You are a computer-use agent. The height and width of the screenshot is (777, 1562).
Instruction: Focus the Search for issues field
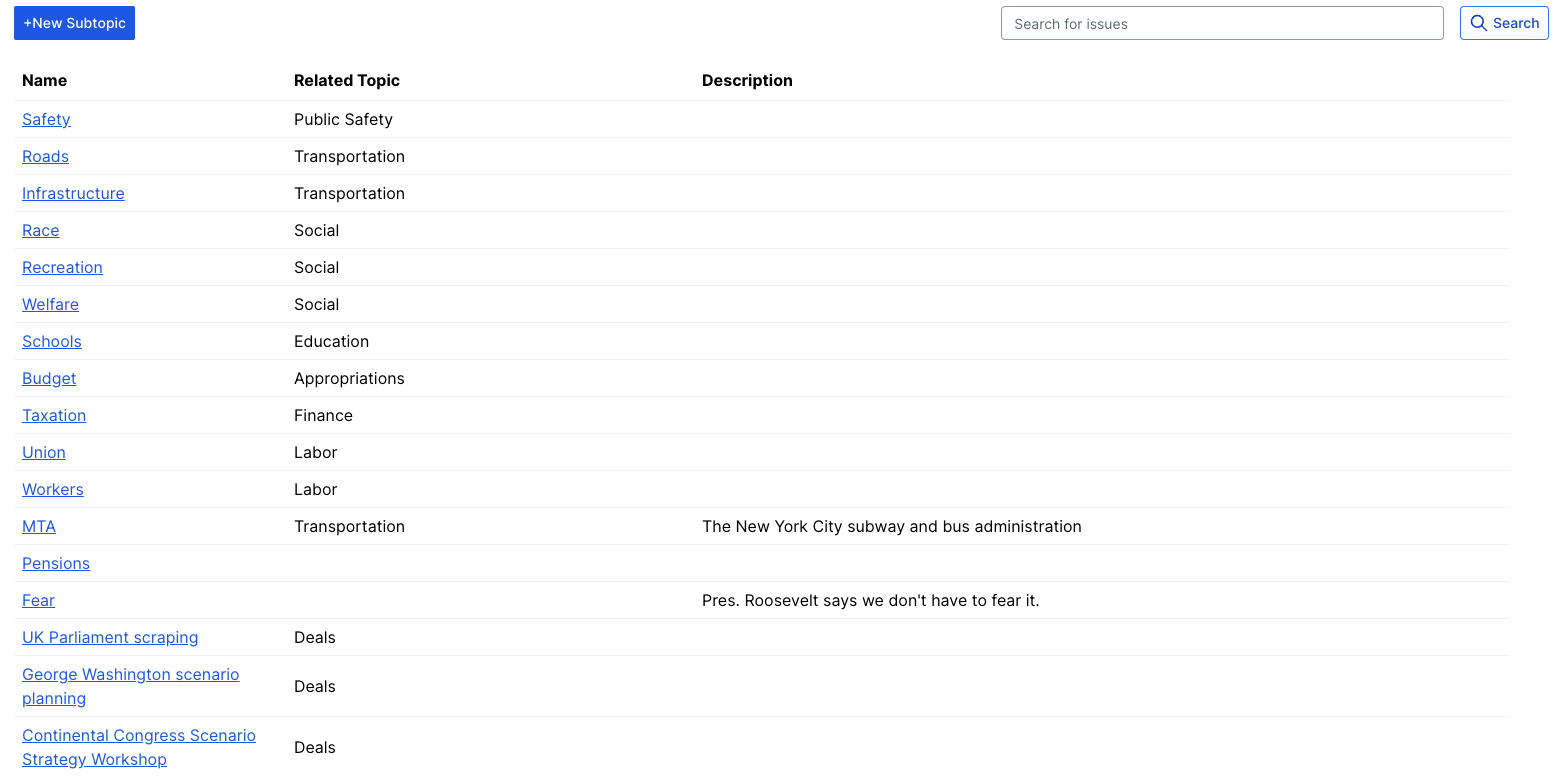point(1222,23)
